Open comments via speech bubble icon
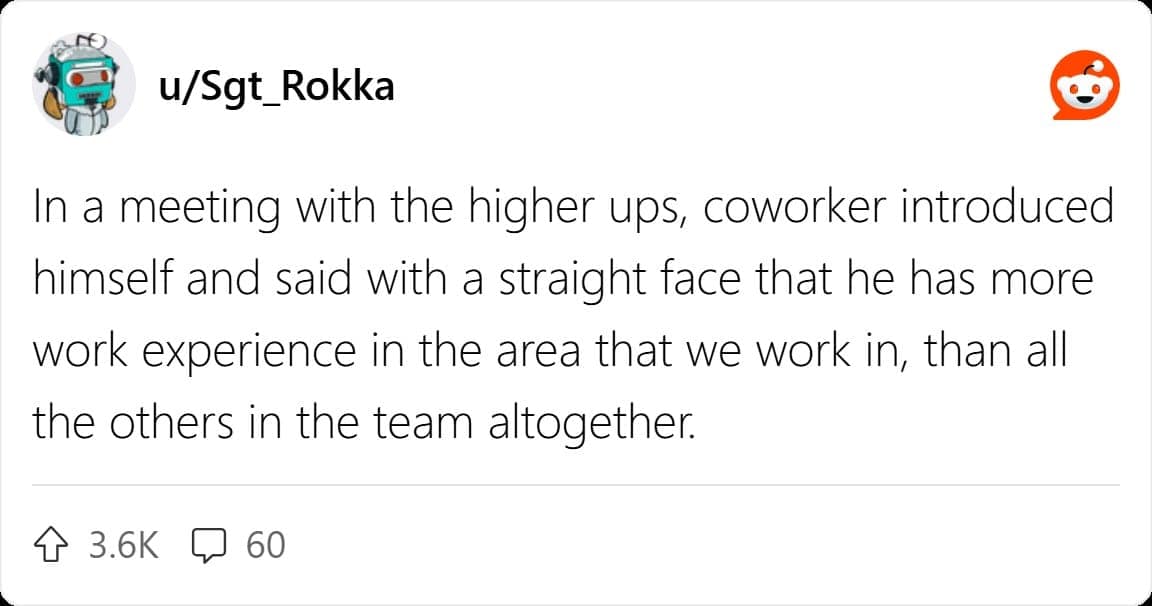Image resolution: width=1152 pixels, height=606 pixels. tap(210, 545)
